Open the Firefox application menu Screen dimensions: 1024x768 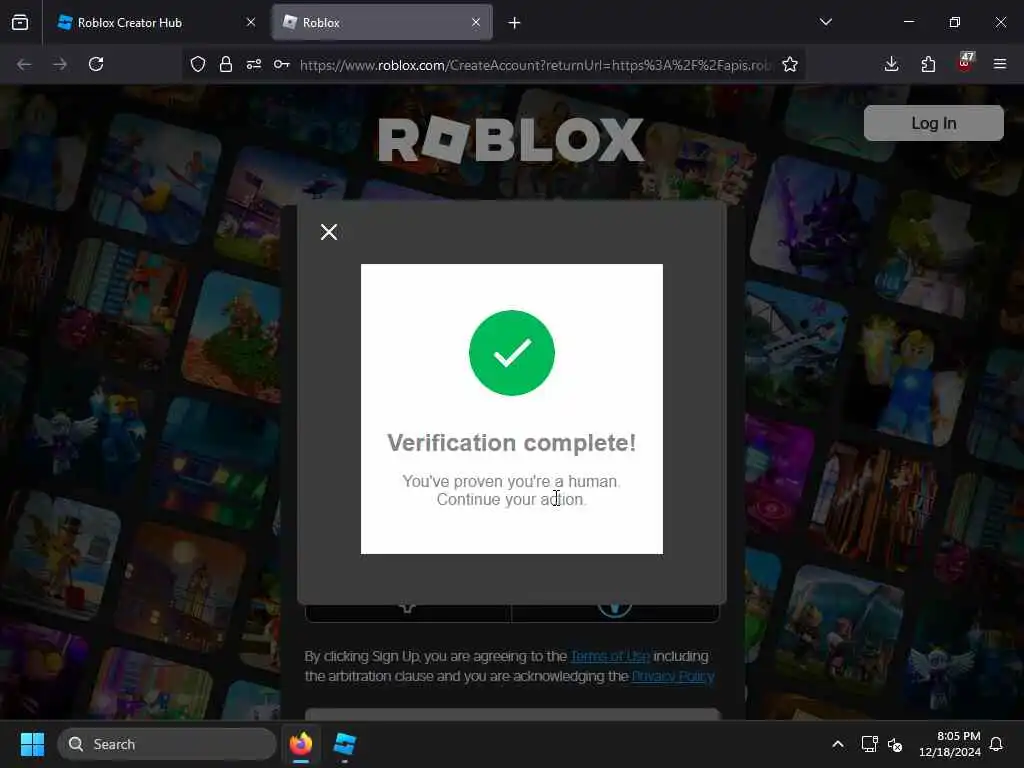(1000, 64)
